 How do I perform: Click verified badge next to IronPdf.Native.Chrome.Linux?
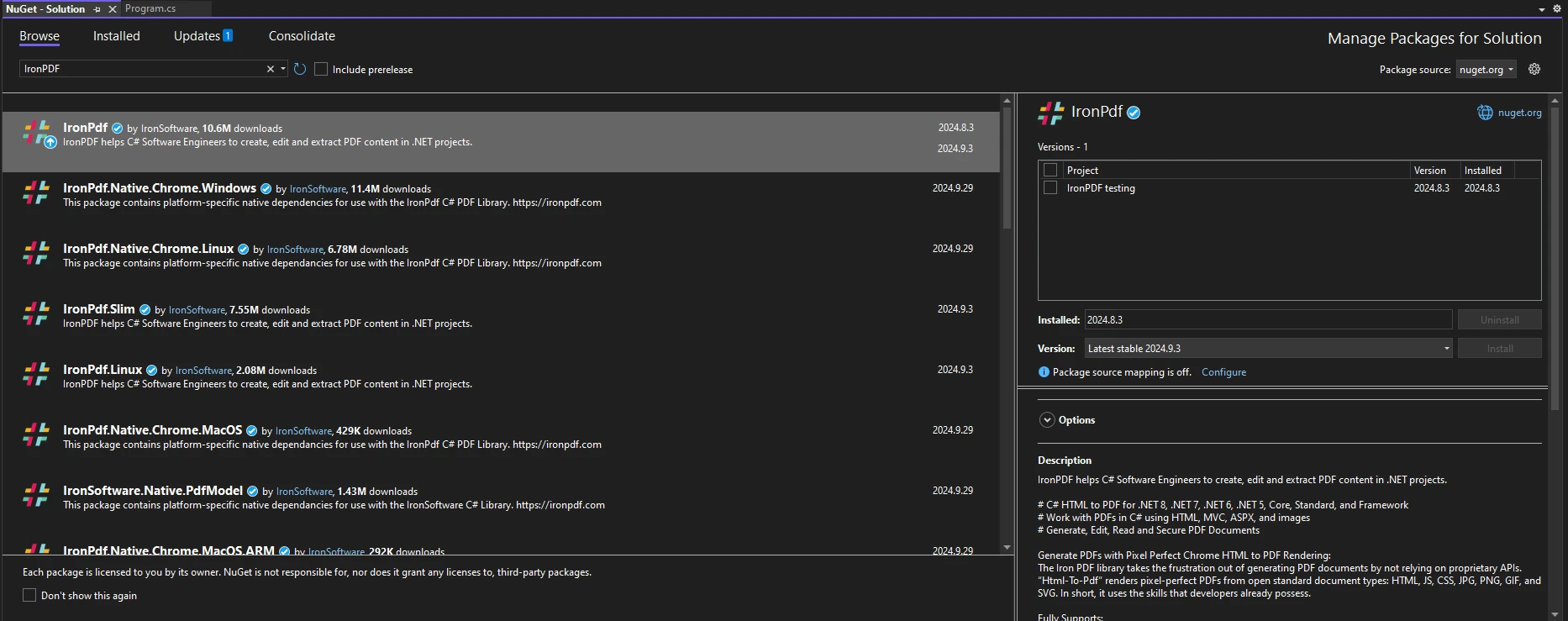243,250
